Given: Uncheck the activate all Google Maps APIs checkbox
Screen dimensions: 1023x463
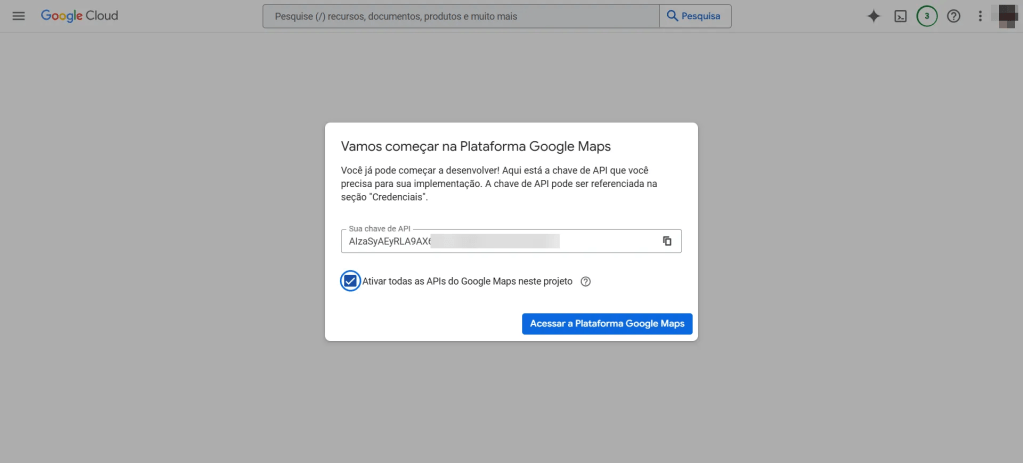Looking at the screenshot, I should coord(350,281).
